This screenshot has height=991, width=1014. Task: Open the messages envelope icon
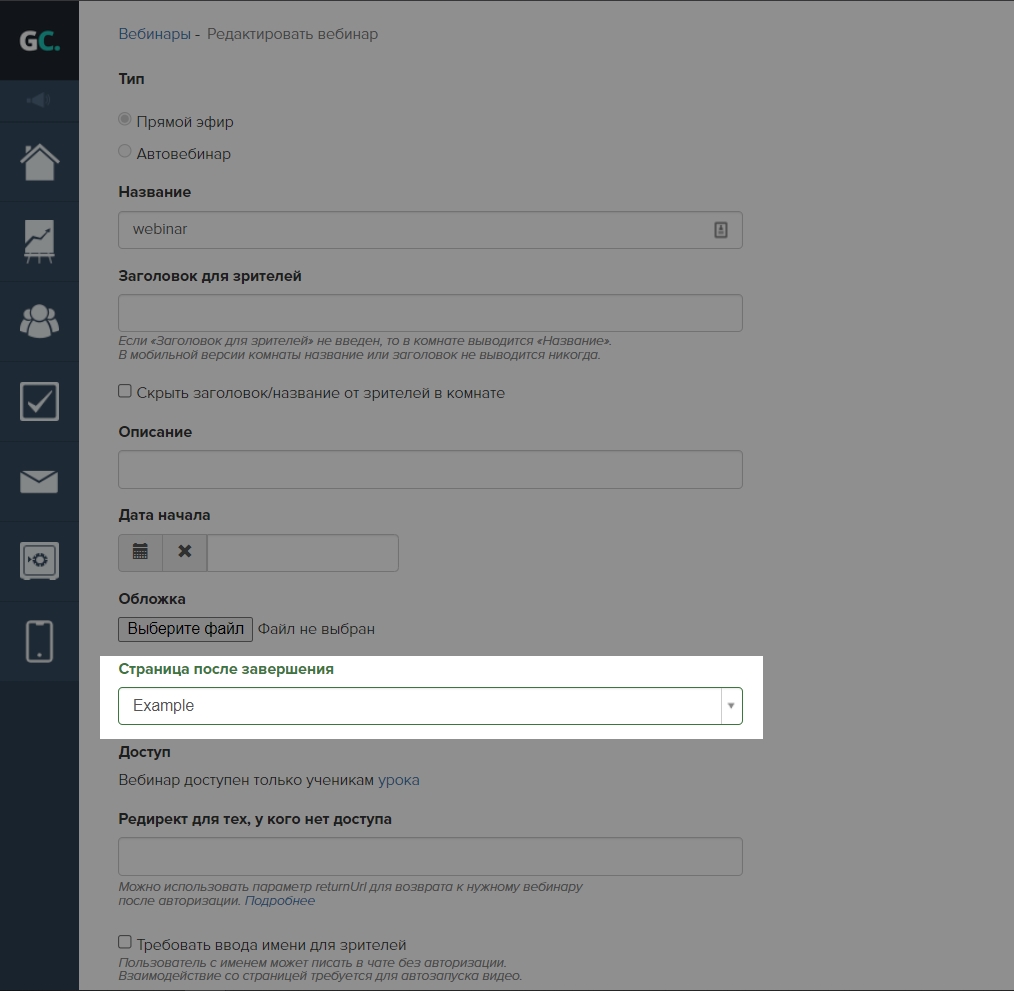pos(39,482)
